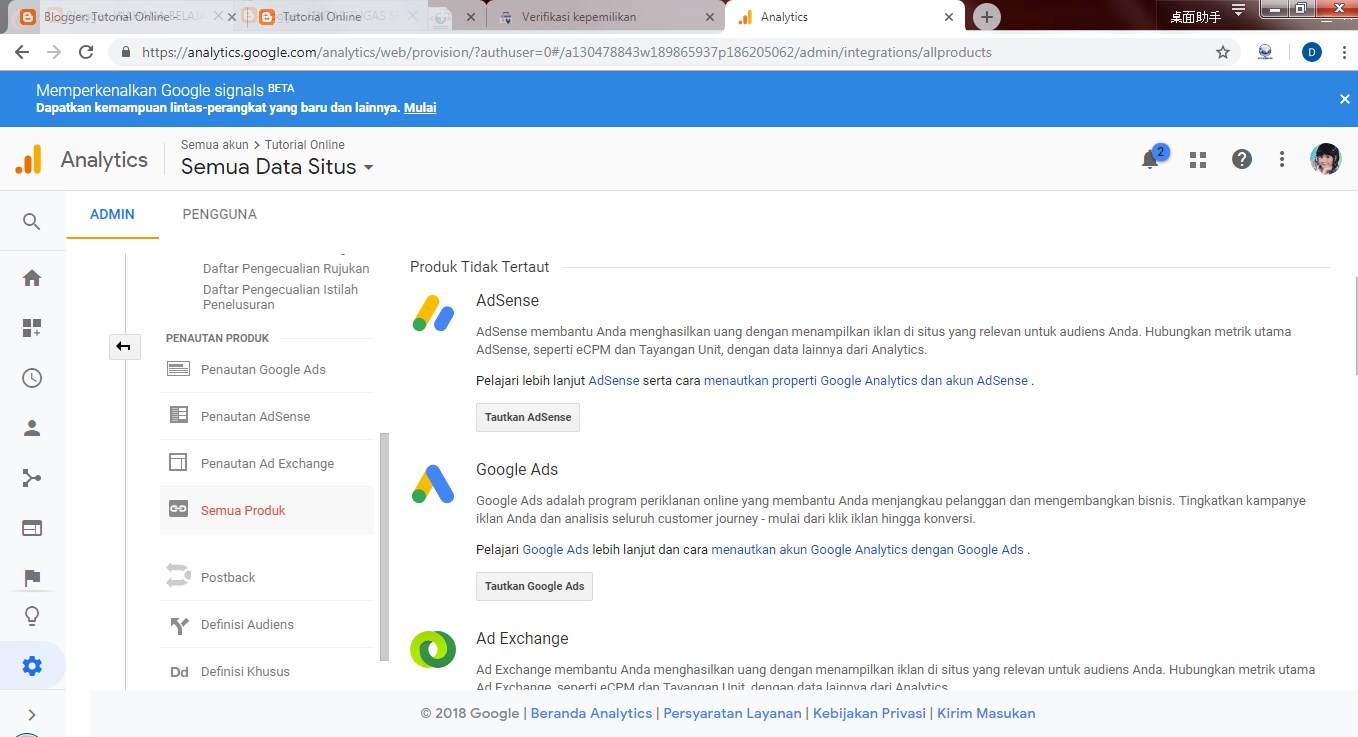1358x737 pixels.
Task: Click the Tautkan AdSense button
Action: click(x=528, y=417)
